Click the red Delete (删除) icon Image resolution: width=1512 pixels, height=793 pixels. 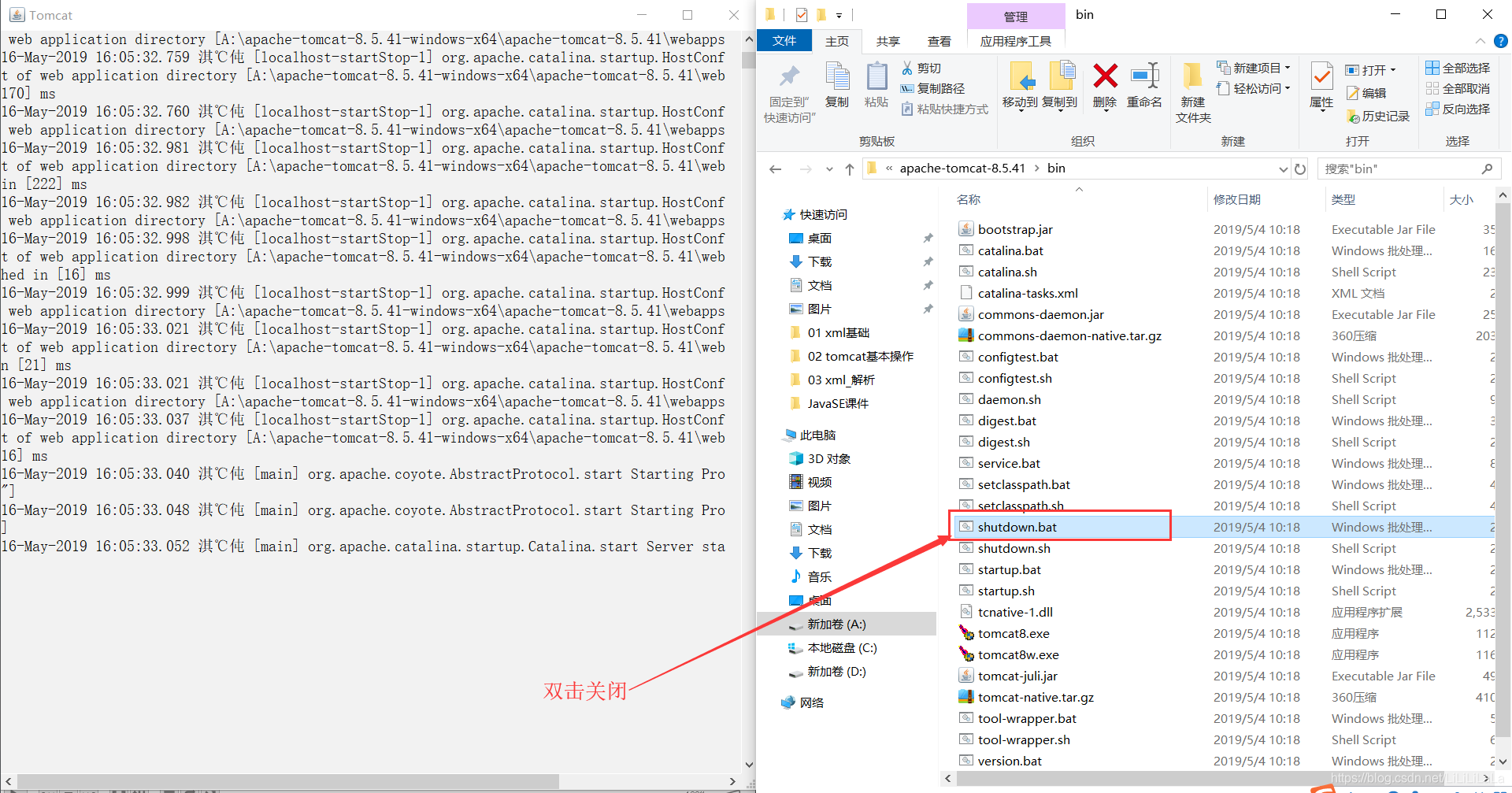coord(1105,76)
